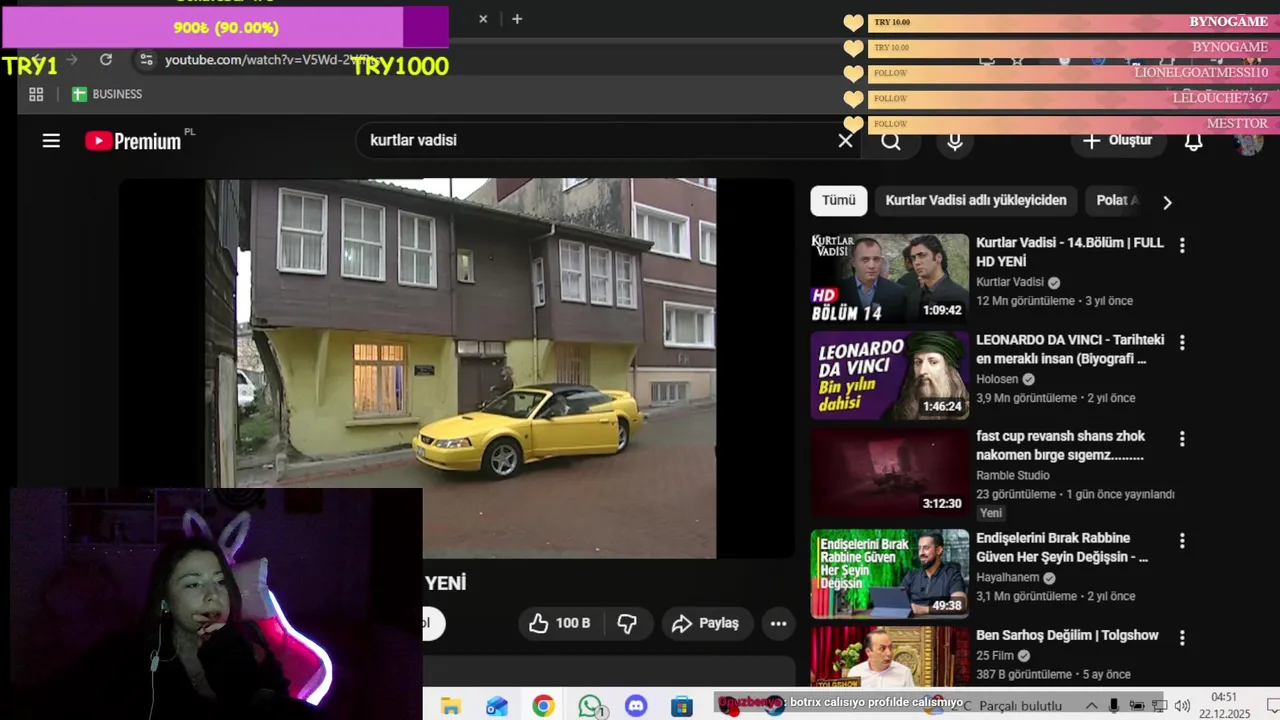The height and width of the screenshot is (720, 1280).
Task: Open the 25 Film channel name
Action: (995, 656)
